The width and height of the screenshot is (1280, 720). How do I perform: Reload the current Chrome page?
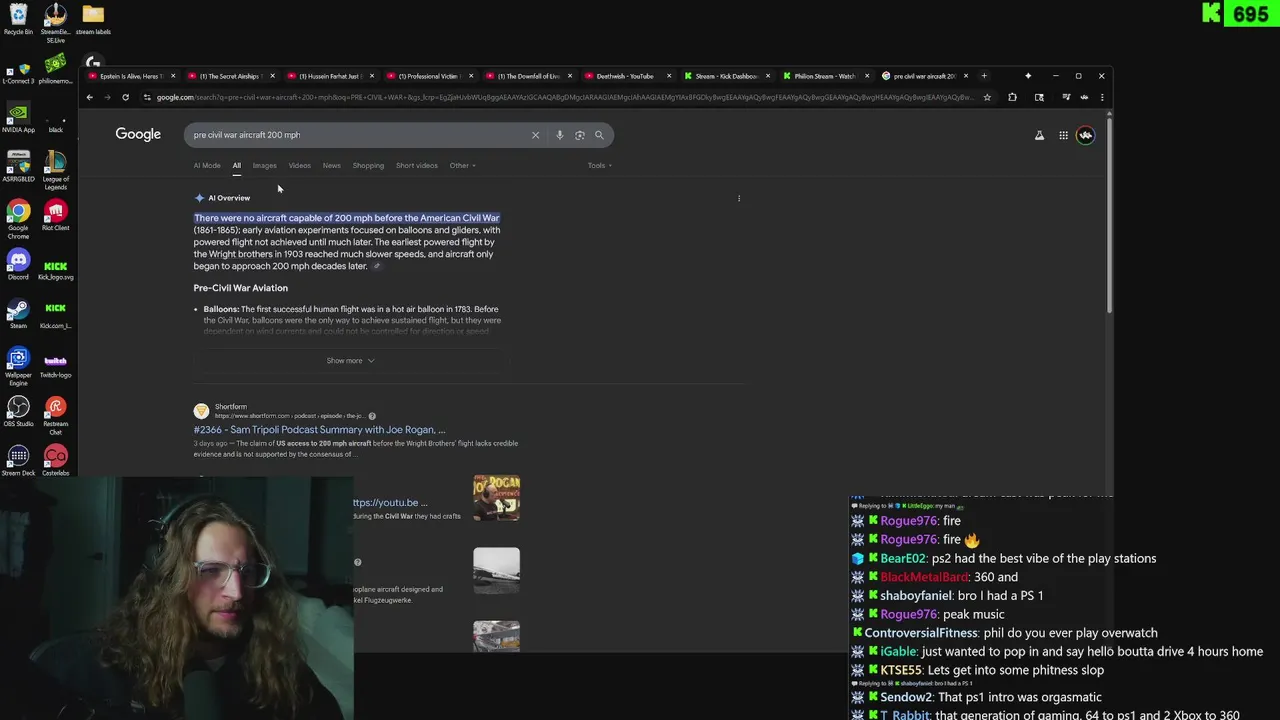coord(125,97)
